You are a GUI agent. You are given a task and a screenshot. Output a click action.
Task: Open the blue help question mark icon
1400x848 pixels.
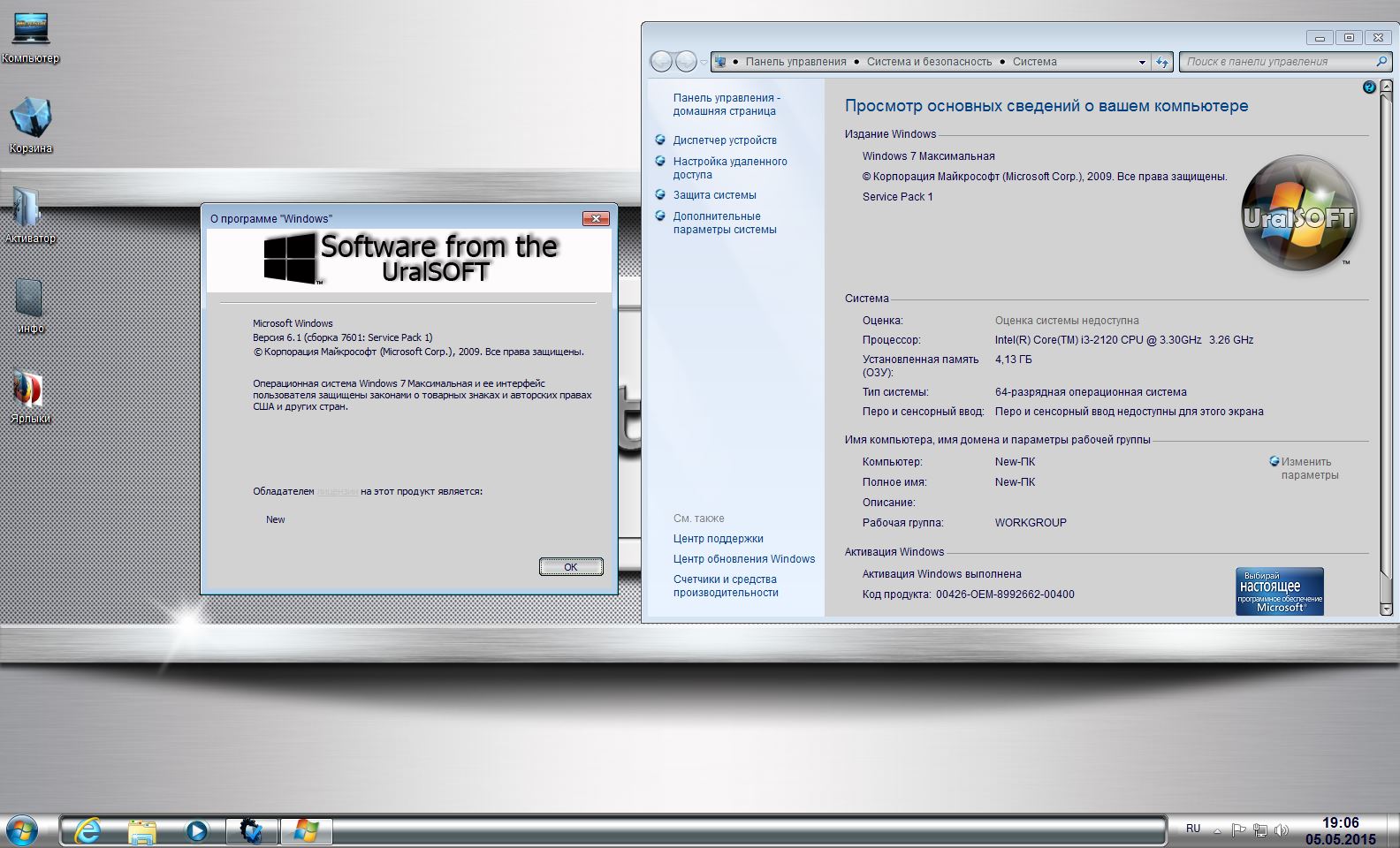coord(1369,87)
